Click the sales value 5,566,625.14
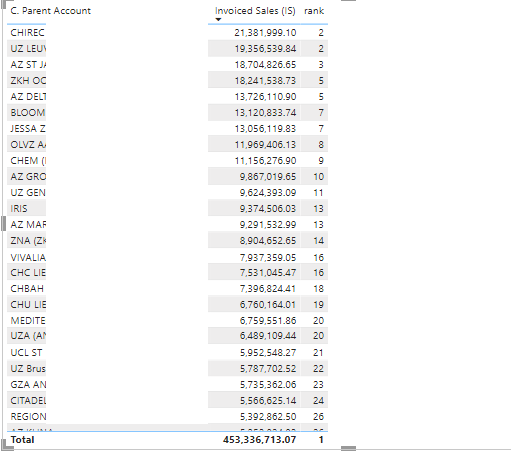Screen dimensions: 511x459 pos(268,401)
